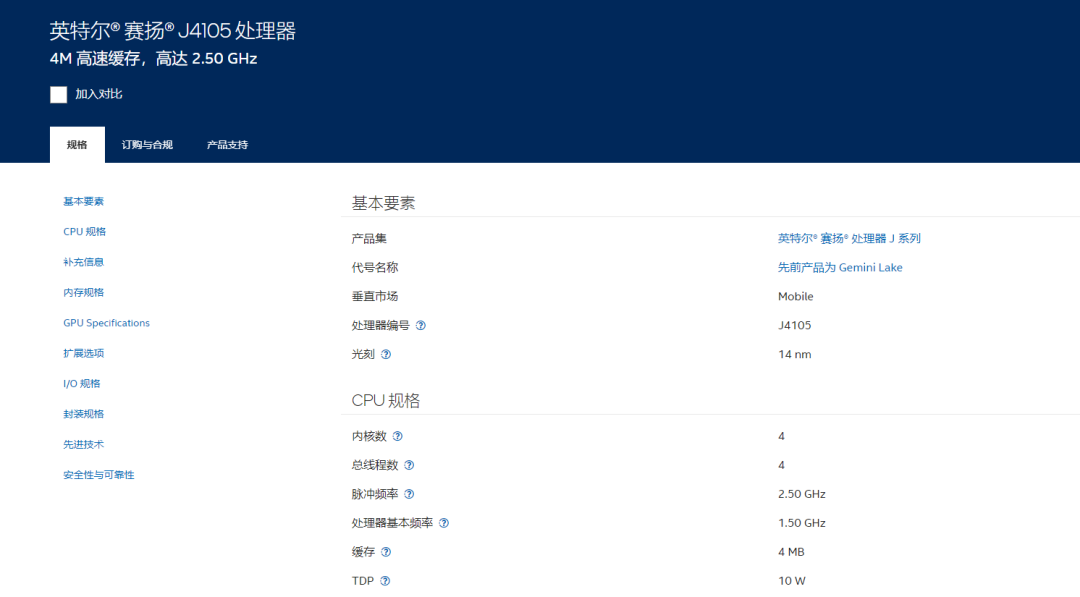This screenshot has height=597, width=1080.
Task: Jump to 内存规格 sidebar link
Action: [83, 293]
